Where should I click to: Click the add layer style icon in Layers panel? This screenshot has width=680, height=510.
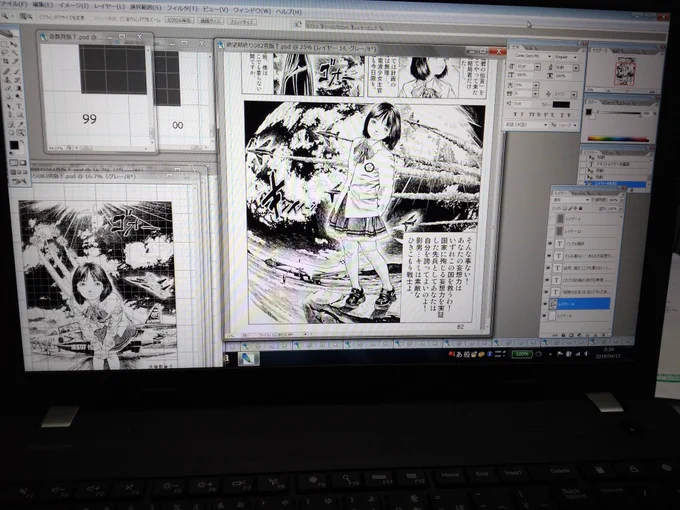(x=563, y=335)
